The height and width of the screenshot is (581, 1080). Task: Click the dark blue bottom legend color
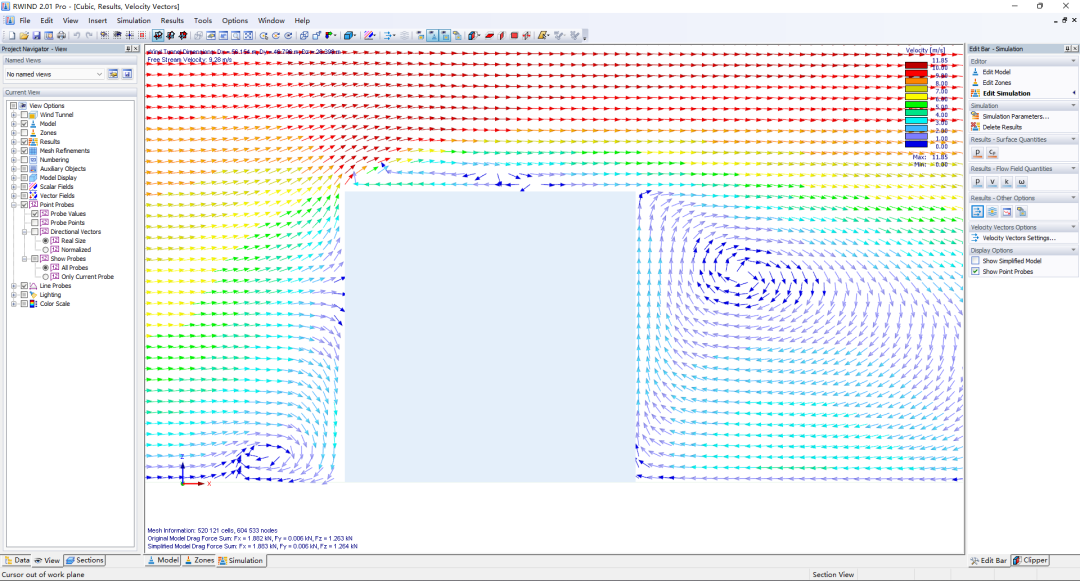[x=916, y=144]
